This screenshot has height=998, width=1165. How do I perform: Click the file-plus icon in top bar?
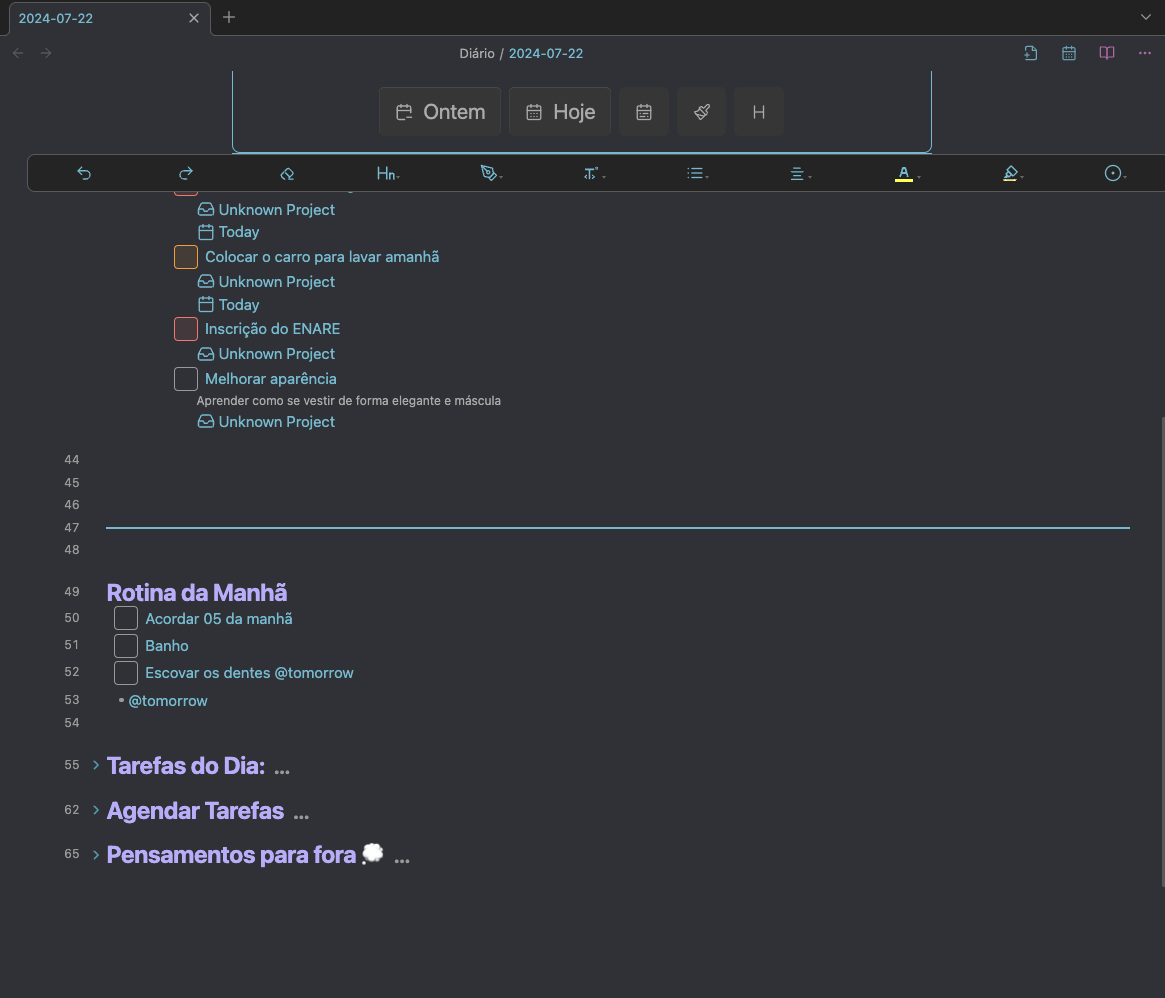point(1031,53)
